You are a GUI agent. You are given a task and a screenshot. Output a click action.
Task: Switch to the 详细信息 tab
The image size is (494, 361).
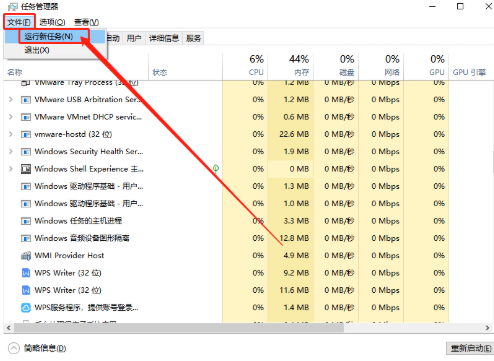[x=164, y=38]
